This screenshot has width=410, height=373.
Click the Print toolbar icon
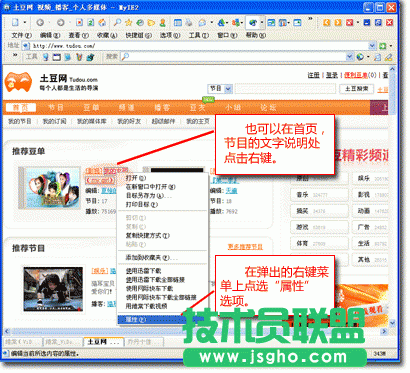point(189,23)
